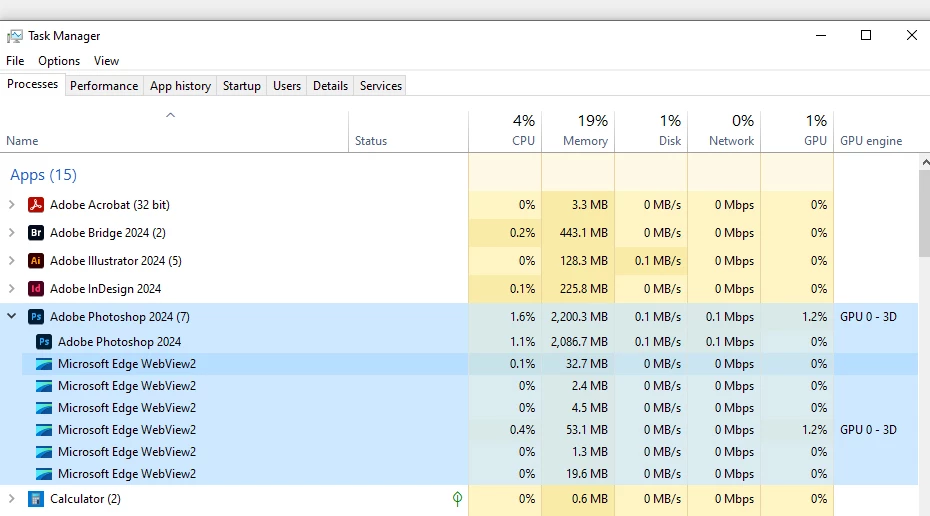930x516 pixels.
Task: Click the sort direction arrow above Name
Action: coord(170,115)
